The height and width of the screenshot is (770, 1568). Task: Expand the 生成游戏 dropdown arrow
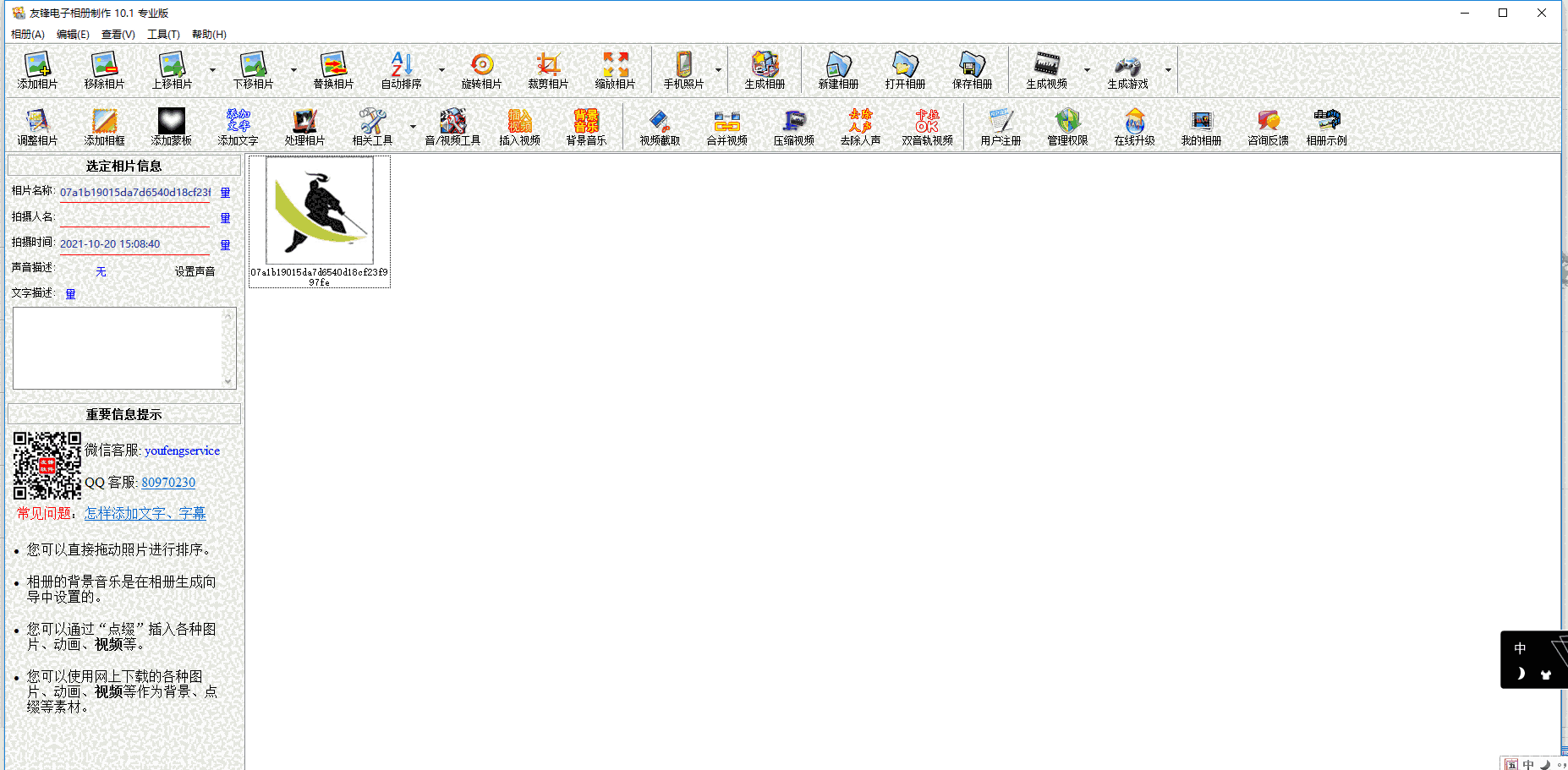tap(1168, 70)
